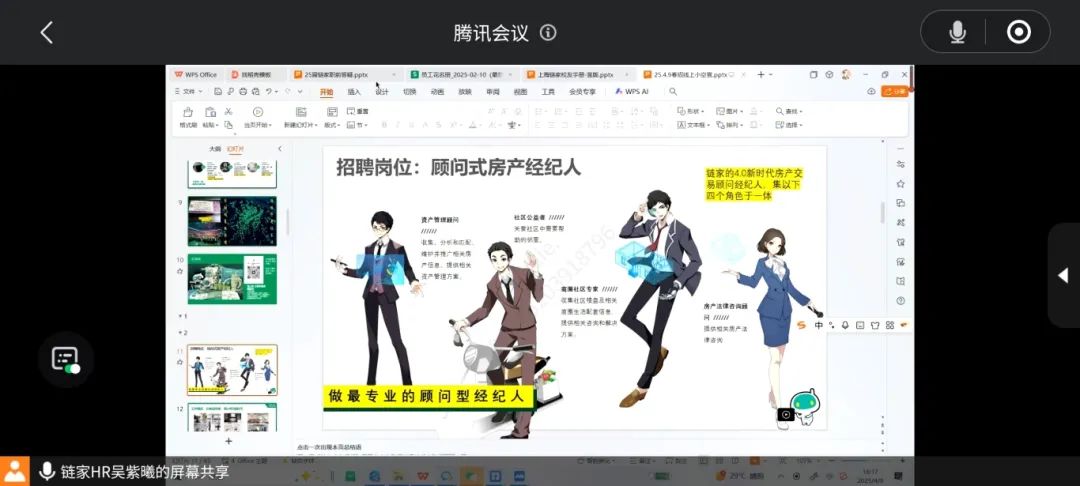Click the ribbon search magnifier icon
1080x486 pixels.
(673, 91)
